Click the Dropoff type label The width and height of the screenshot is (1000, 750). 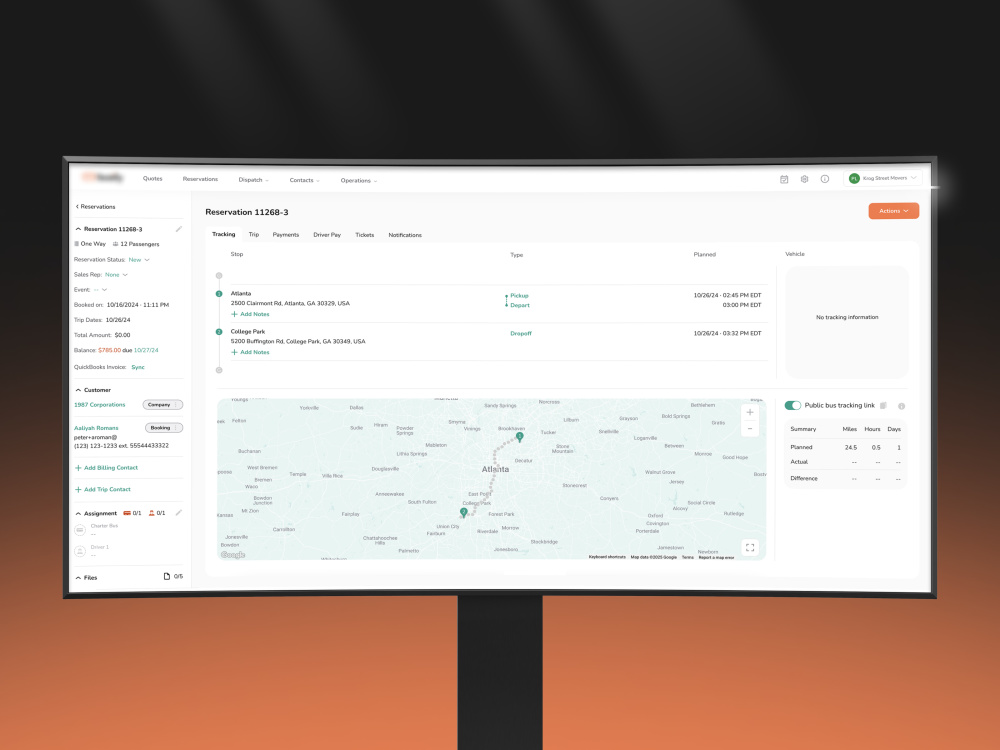[521, 334]
